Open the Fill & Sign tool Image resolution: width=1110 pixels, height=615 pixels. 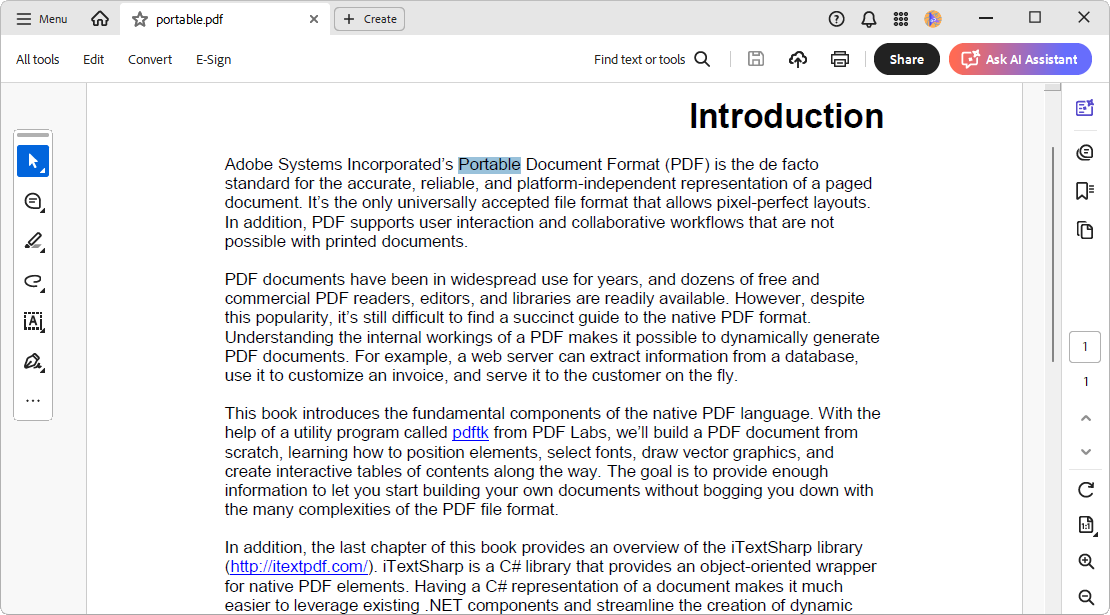pos(33,361)
